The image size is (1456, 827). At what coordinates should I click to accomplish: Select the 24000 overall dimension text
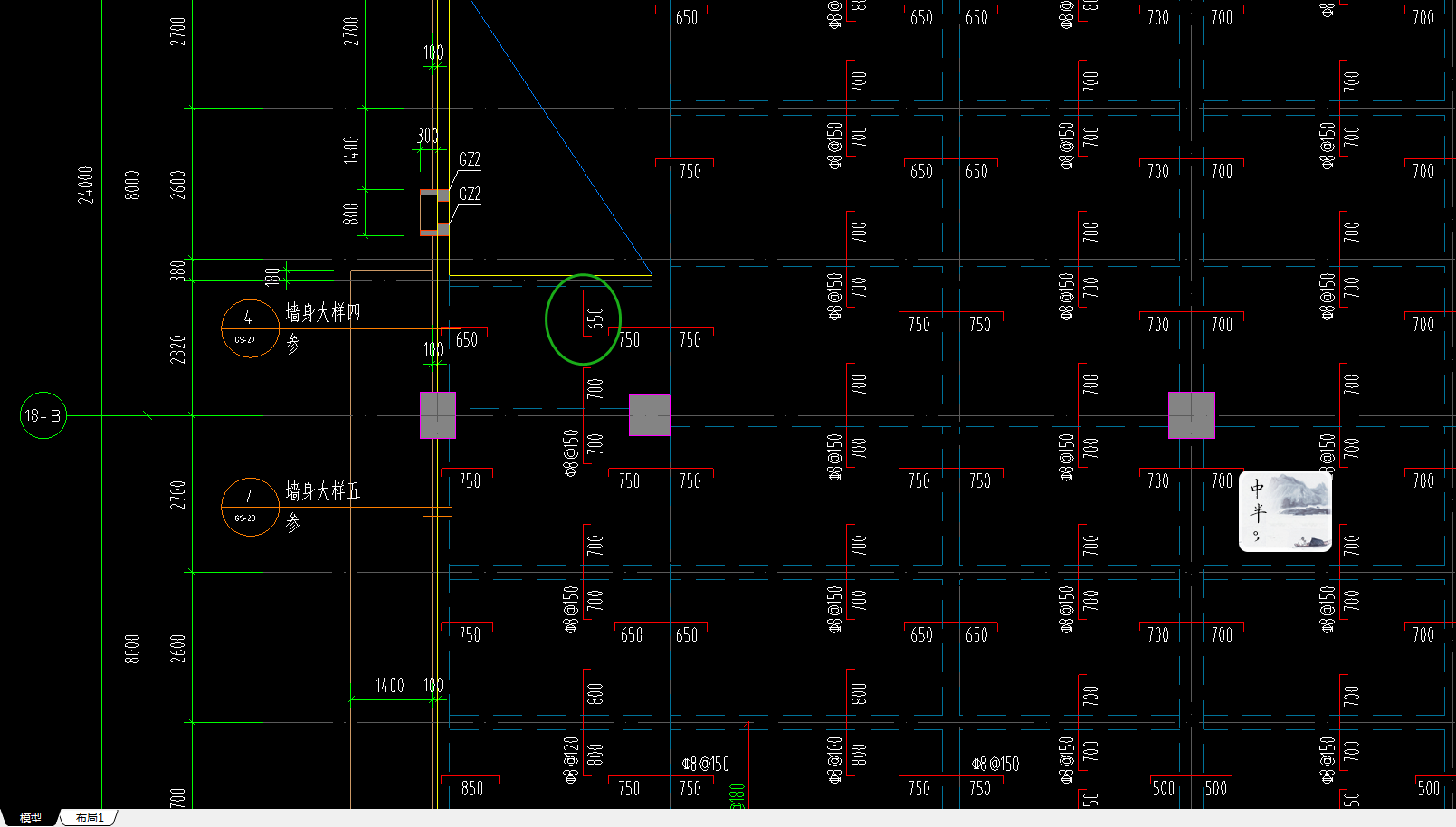pyautogui.click(x=86, y=185)
